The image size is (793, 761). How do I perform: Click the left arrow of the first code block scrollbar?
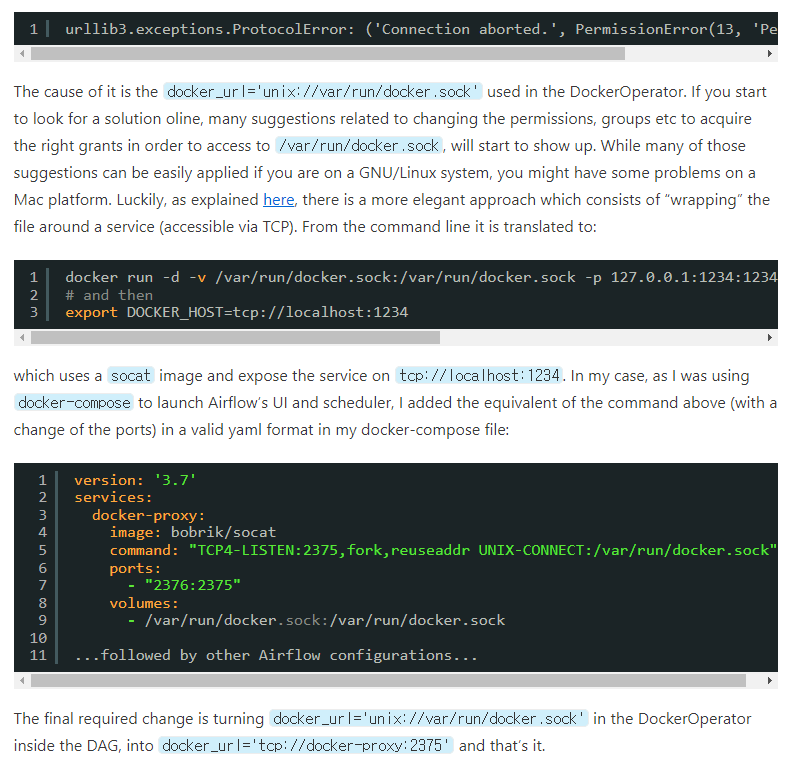(22, 53)
